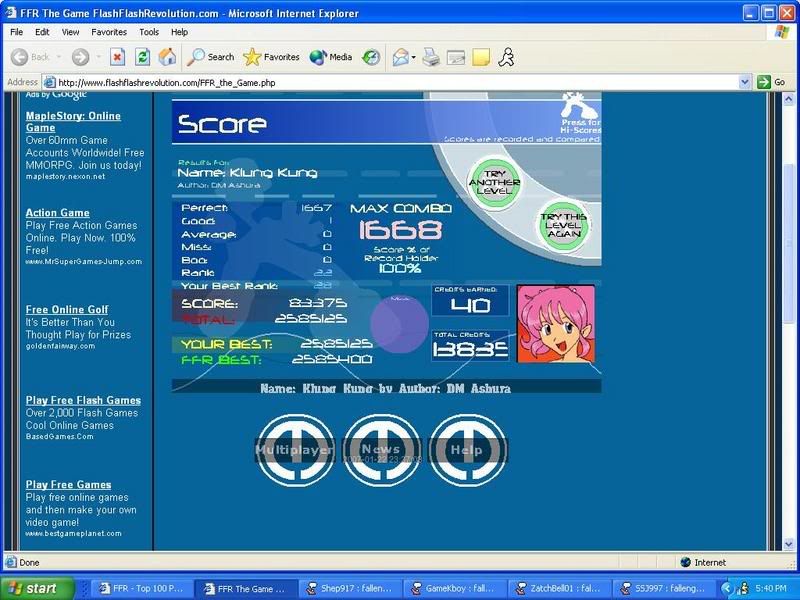This screenshot has width=800, height=600.
Task: Open the Free Online Golf ad link
Action: coord(67,310)
